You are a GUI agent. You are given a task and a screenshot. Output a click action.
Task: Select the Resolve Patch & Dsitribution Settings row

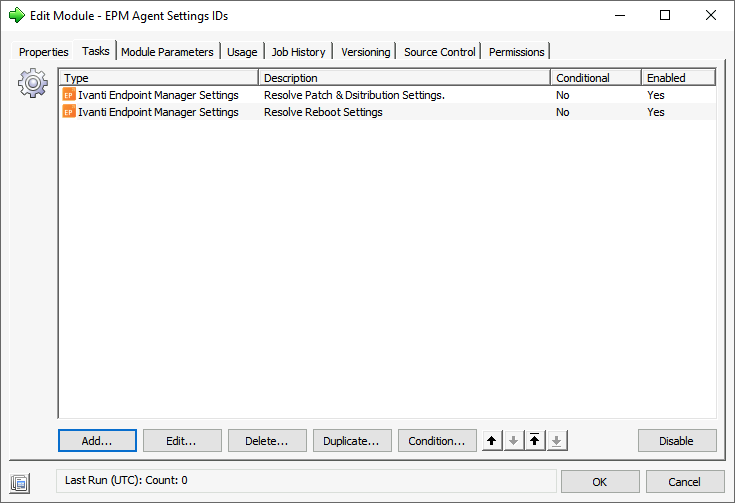pos(388,95)
